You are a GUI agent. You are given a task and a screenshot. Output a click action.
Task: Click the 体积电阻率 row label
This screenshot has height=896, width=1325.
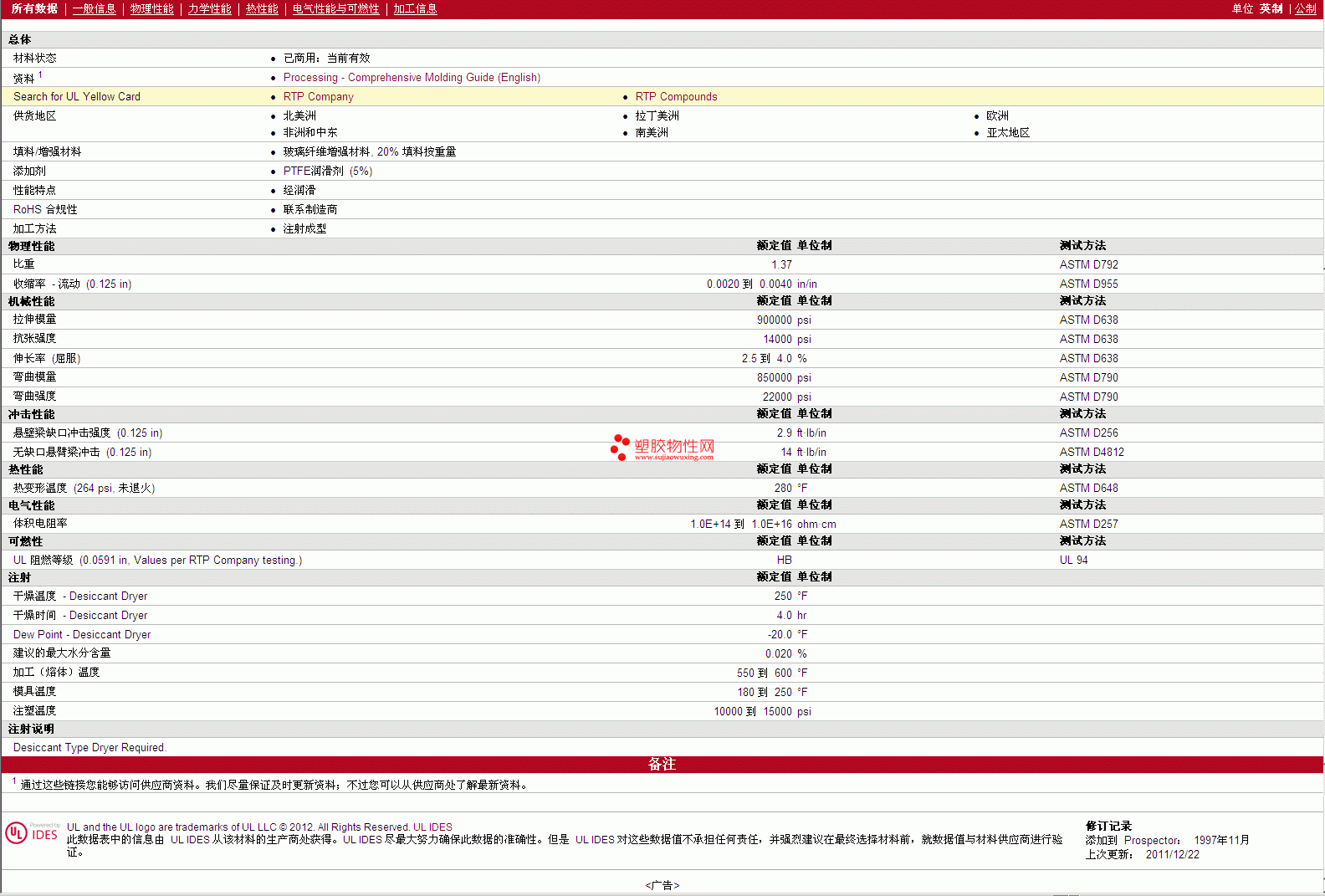[40, 523]
